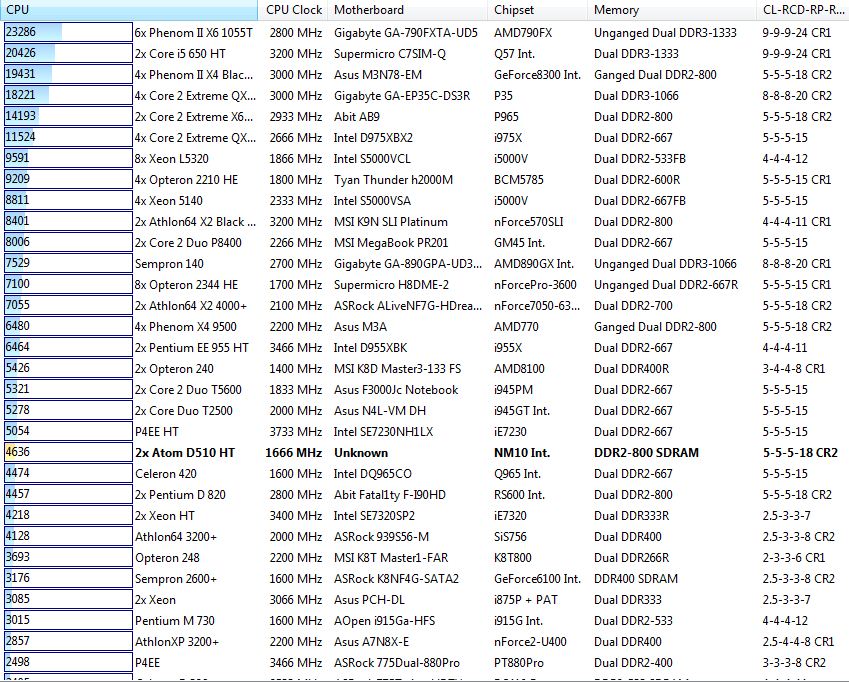
Task: Click the MSI MegaBook PR201 cell
Action: [391, 242]
